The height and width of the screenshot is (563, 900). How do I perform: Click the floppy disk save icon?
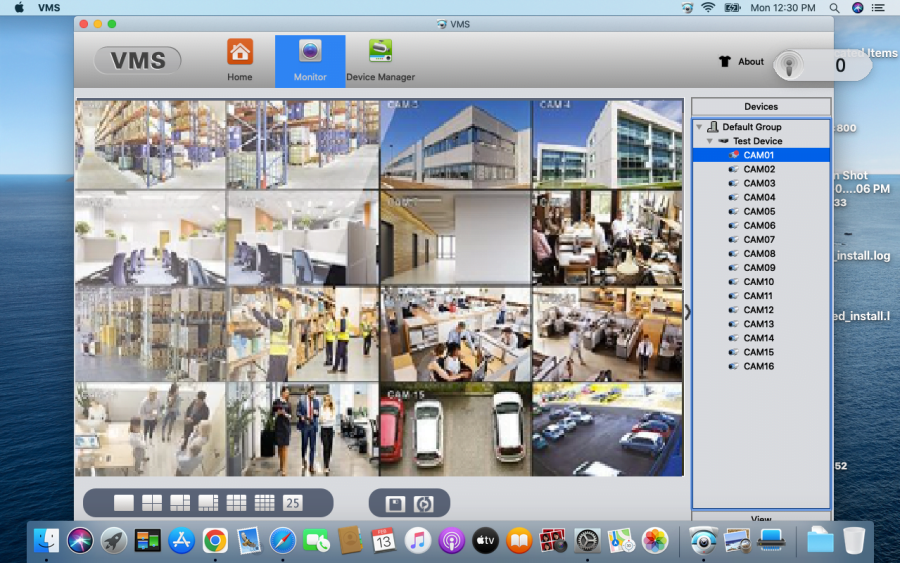click(395, 504)
